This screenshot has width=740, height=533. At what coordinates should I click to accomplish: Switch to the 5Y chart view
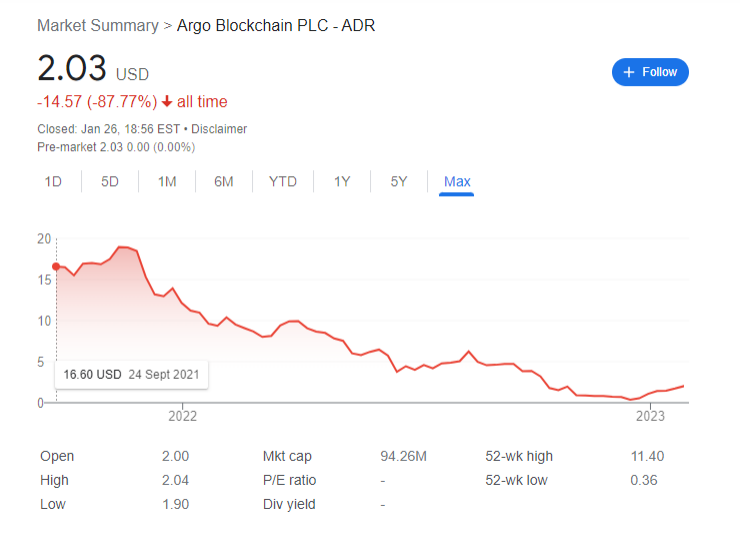tap(399, 181)
